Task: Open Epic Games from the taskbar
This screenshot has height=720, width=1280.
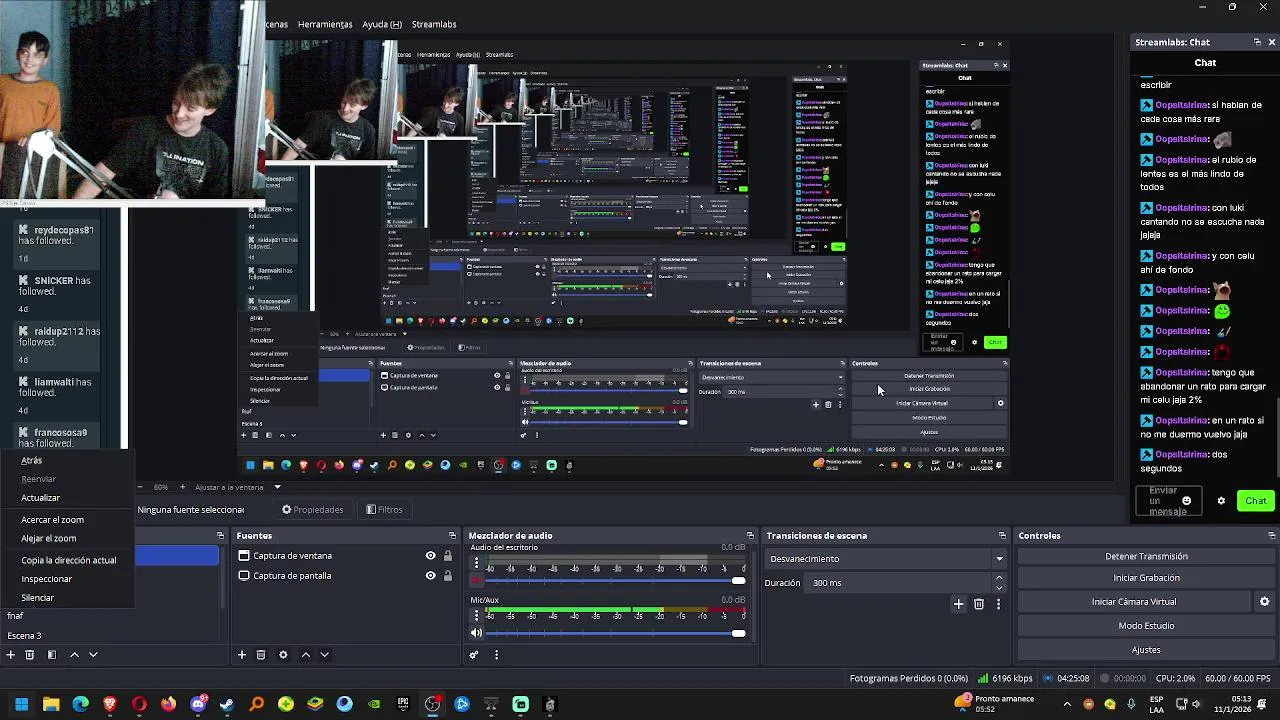Action: pos(403,704)
